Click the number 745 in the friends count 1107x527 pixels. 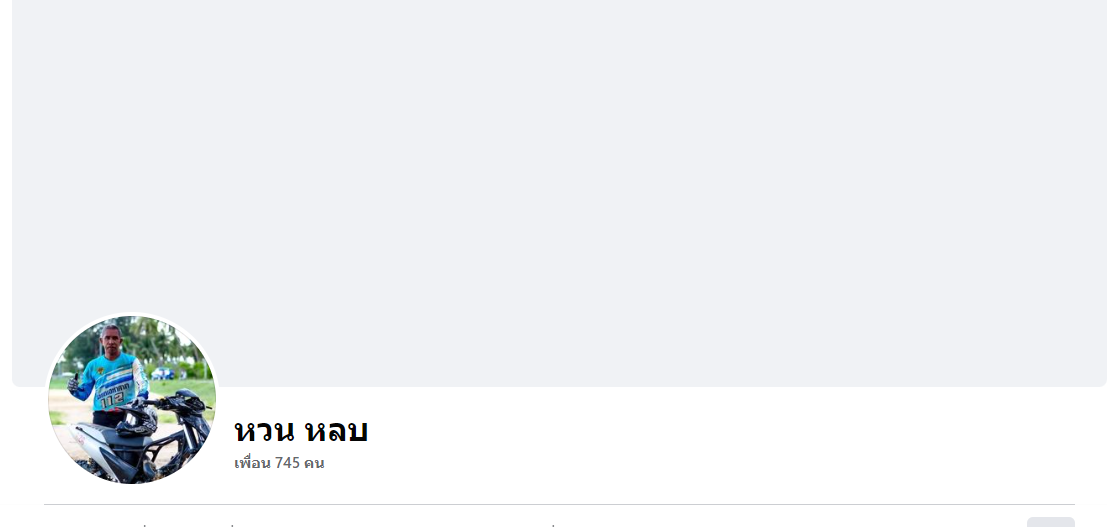[287, 463]
